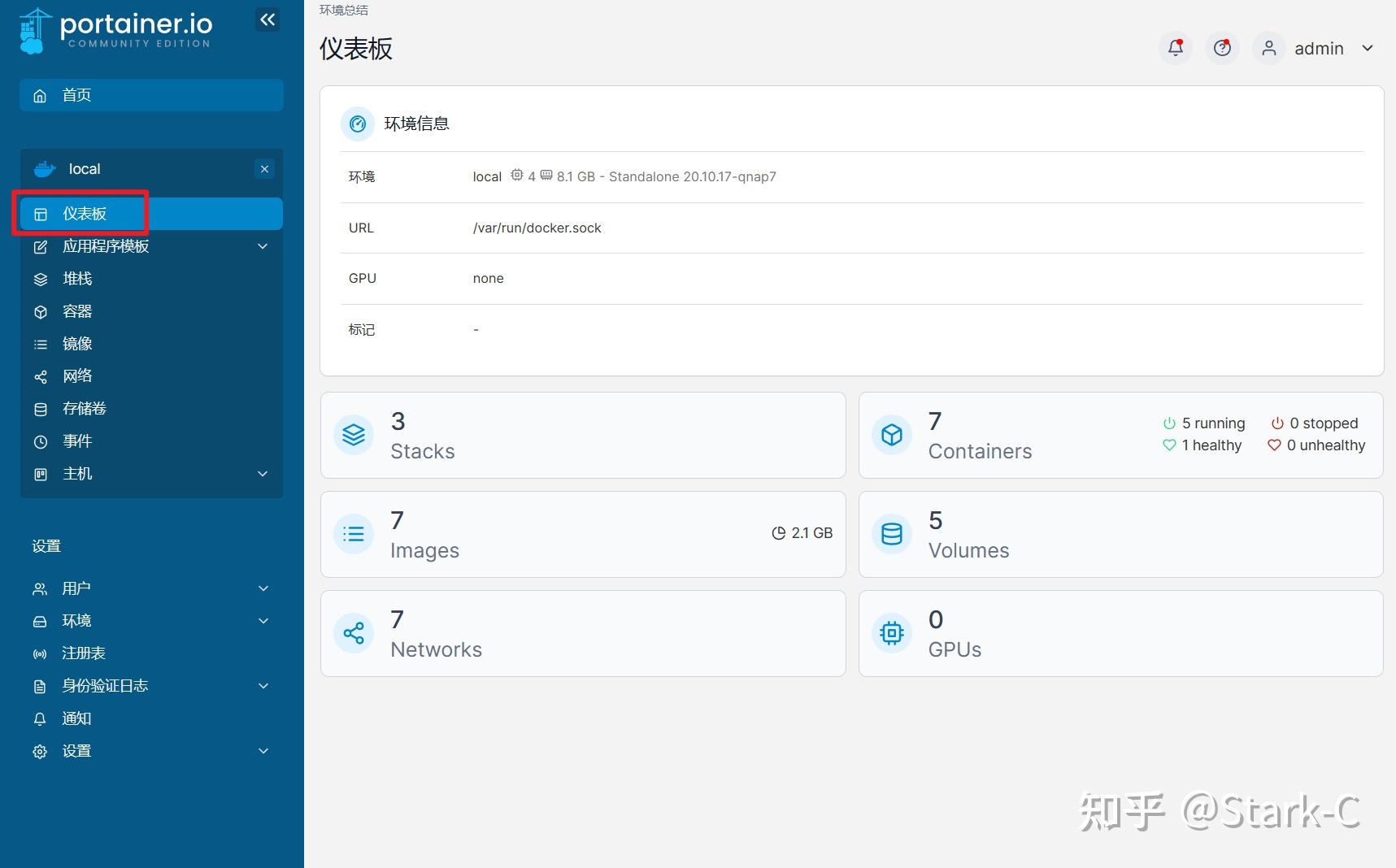Click the GPUs card chip icon
The height and width of the screenshot is (868, 1396).
(891, 633)
